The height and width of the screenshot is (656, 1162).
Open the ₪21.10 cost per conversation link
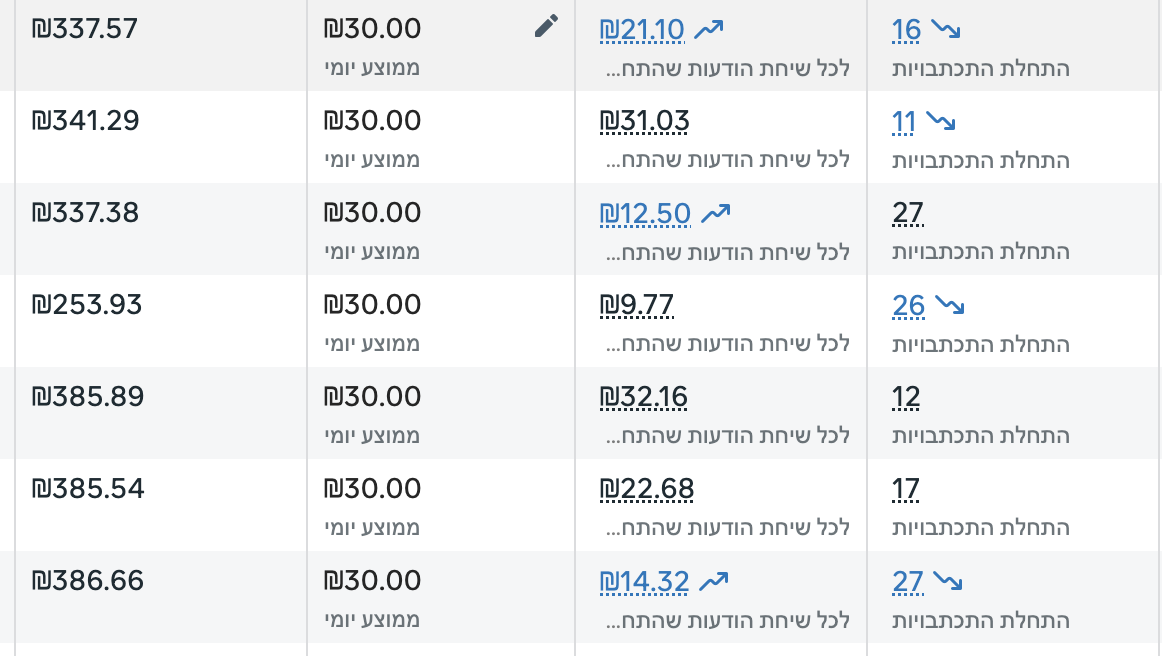coord(642,30)
